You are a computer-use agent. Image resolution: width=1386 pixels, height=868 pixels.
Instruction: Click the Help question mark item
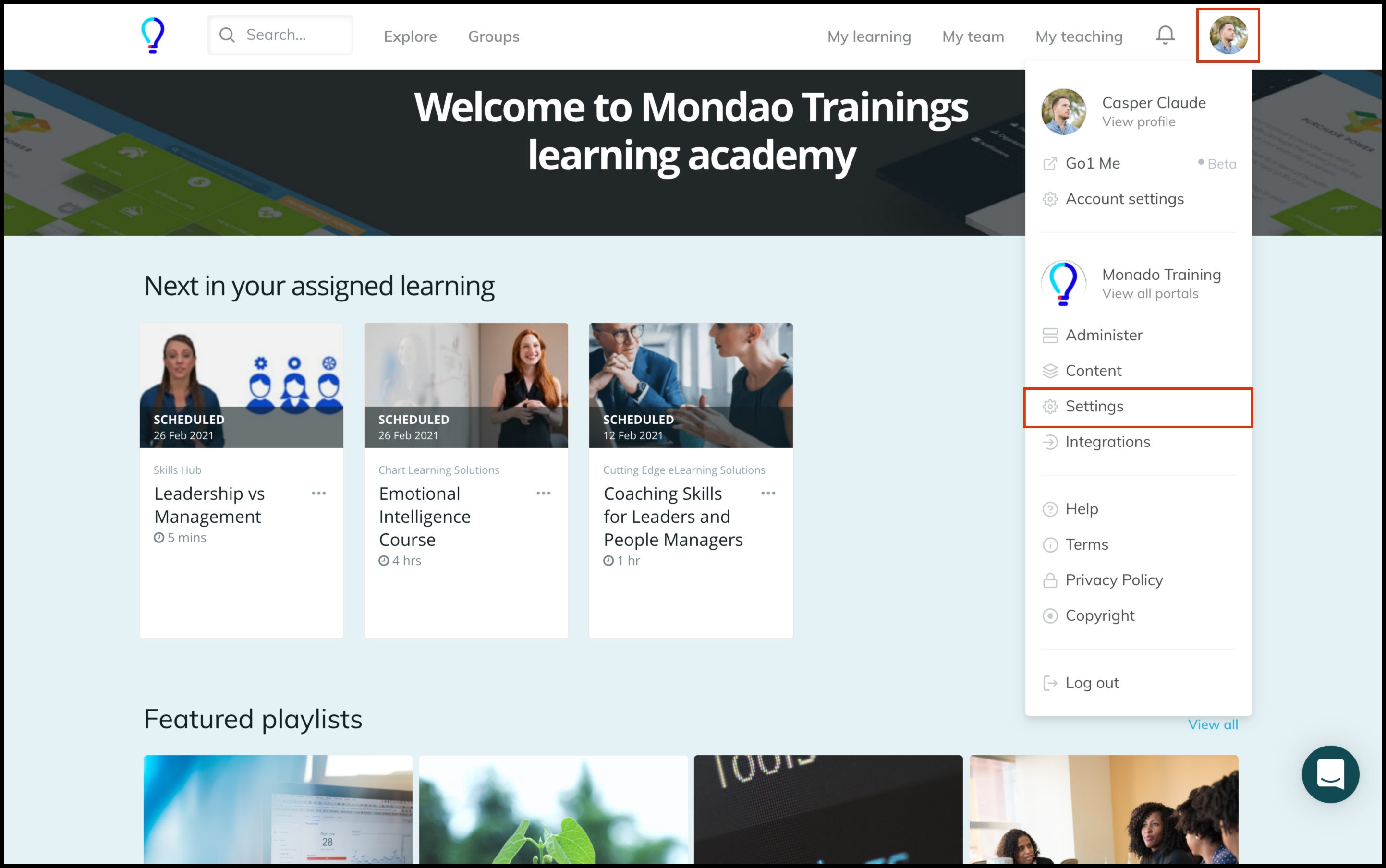[x=1082, y=509]
